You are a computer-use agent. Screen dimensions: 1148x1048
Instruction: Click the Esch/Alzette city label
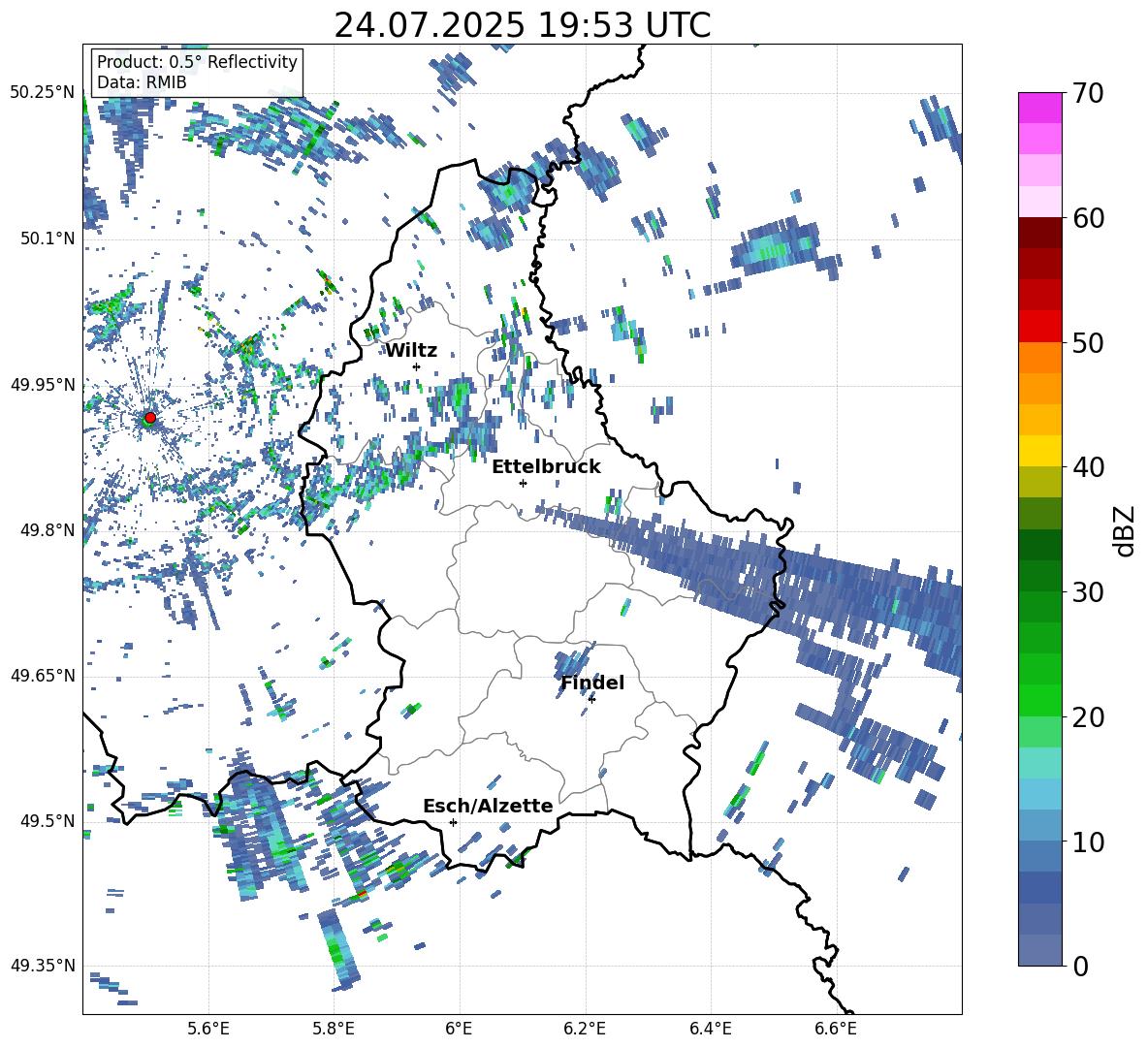pyautogui.click(x=488, y=807)
